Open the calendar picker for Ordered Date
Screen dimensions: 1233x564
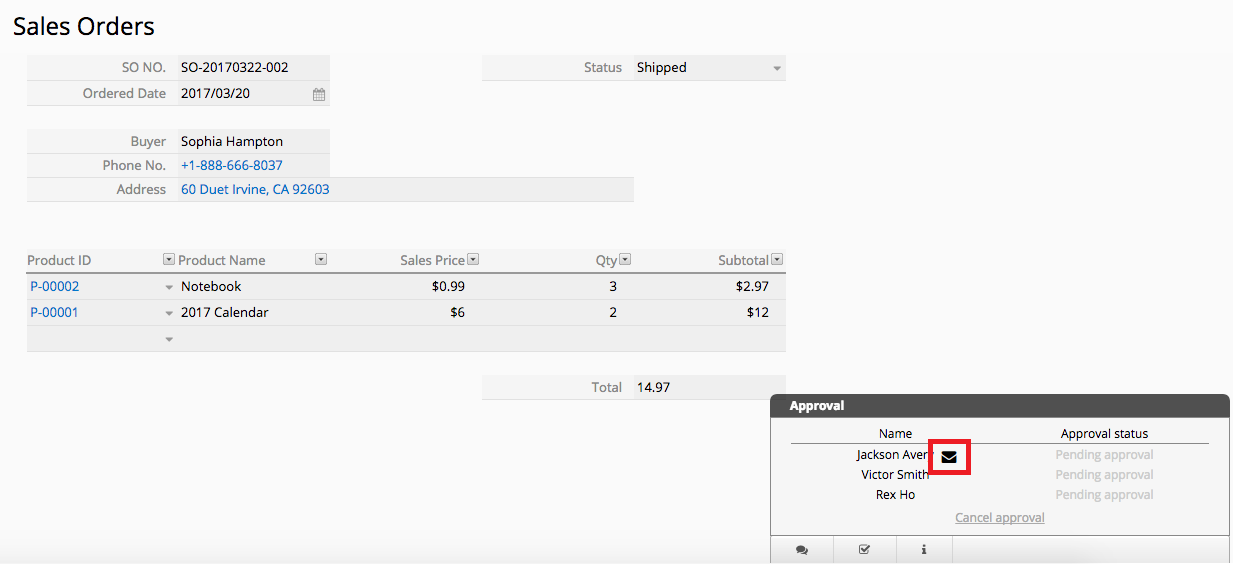coord(319,94)
